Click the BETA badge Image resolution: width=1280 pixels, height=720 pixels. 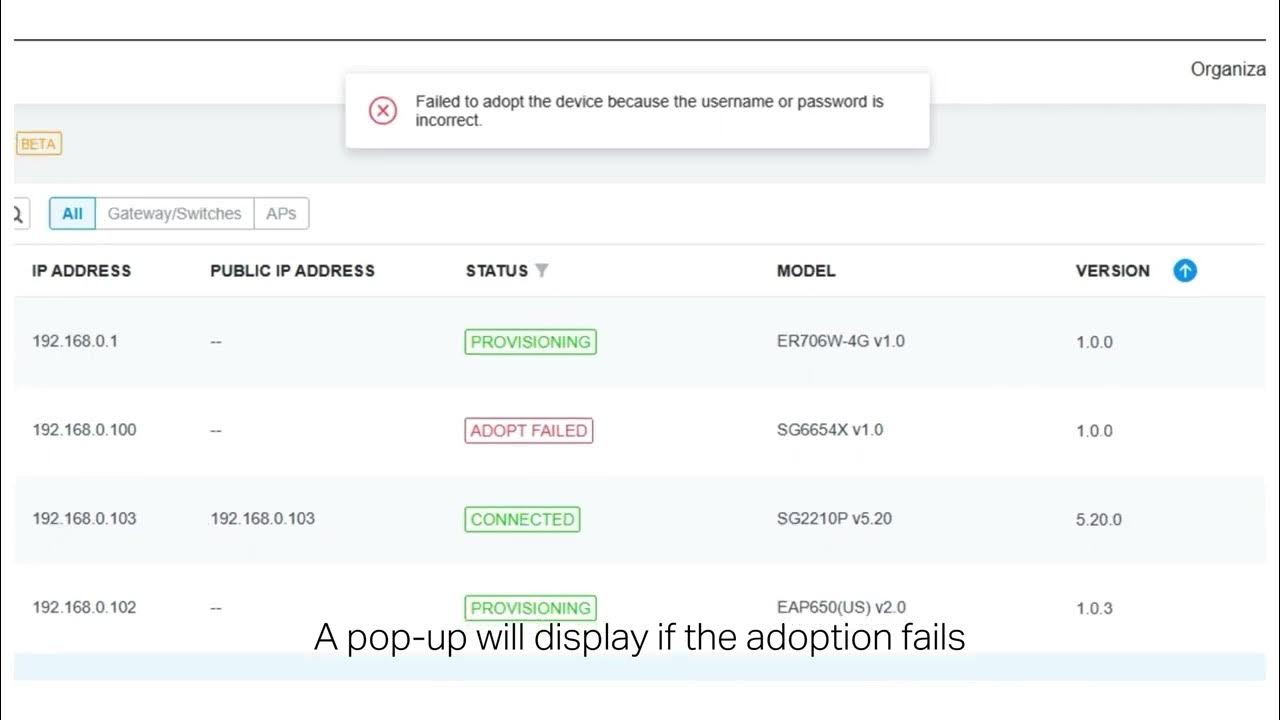(39, 144)
